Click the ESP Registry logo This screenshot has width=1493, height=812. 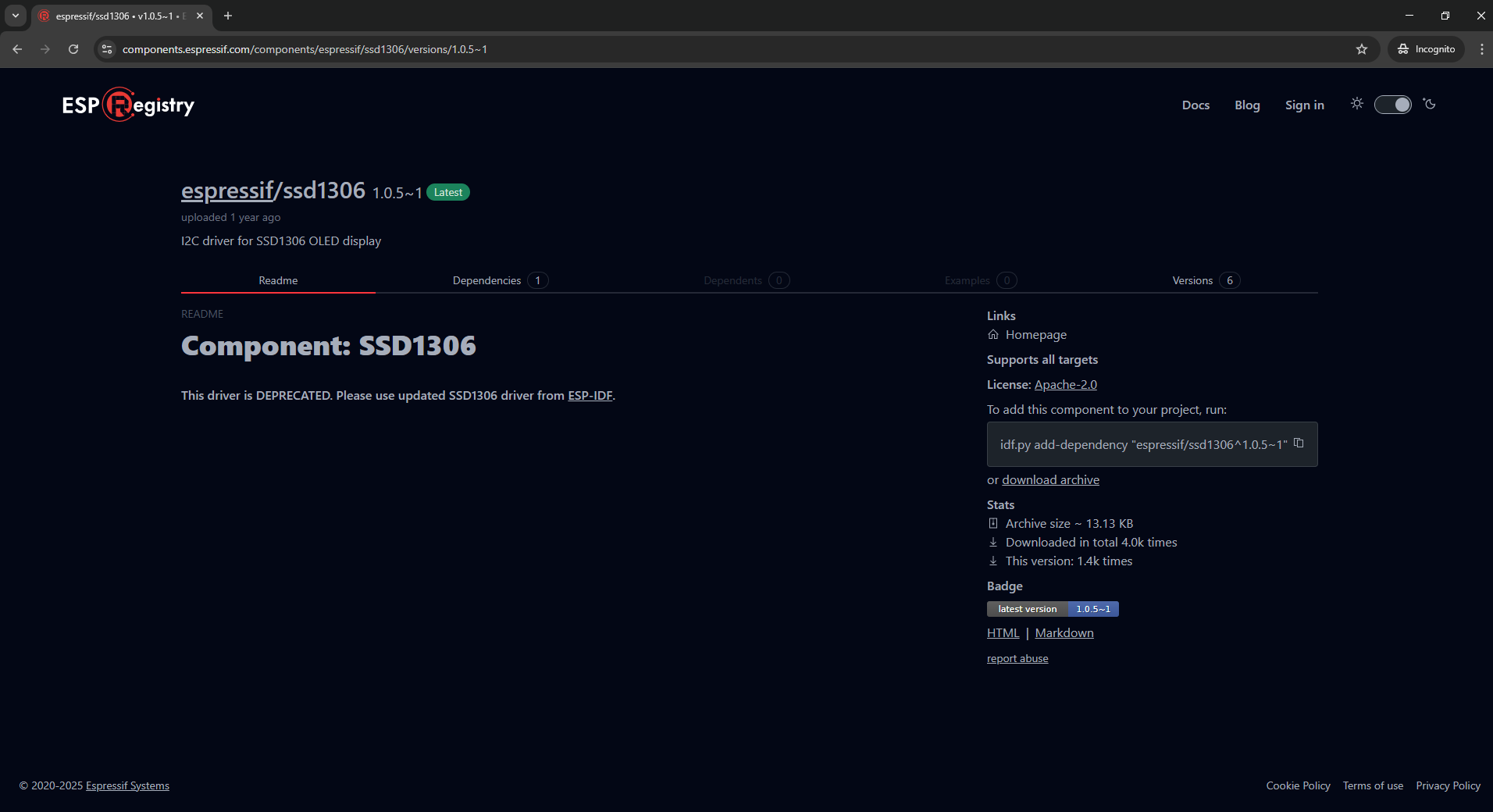pyautogui.click(x=128, y=105)
